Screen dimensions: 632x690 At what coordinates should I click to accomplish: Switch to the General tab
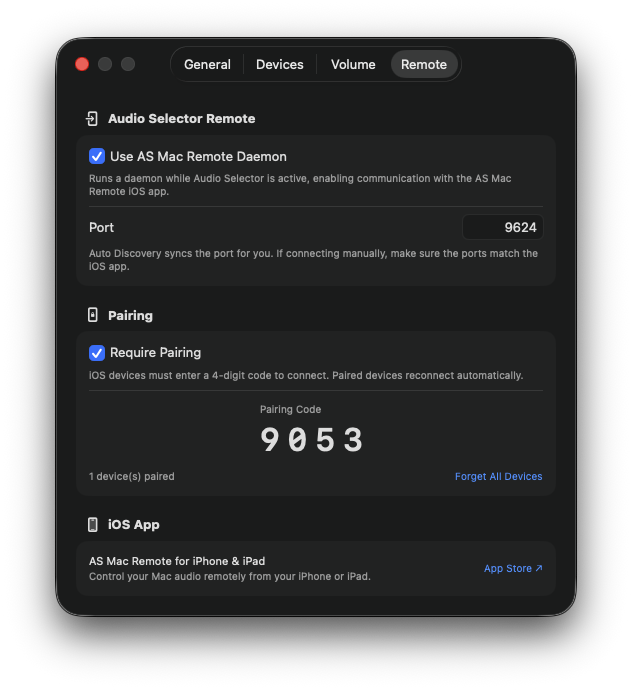(x=207, y=65)
